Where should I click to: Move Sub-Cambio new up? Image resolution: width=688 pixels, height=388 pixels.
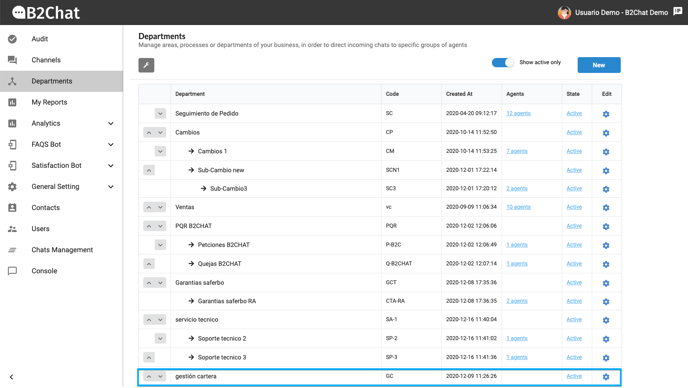tap(149, 170)
